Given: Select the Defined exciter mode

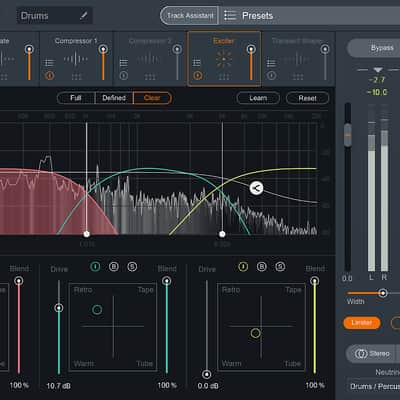Looking at the screenshot, I should pos(114,98).
